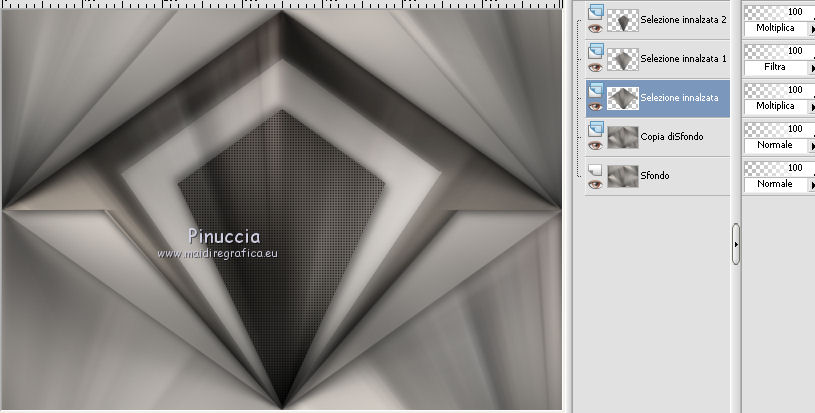
Task: Open Moltiplica blend mode of highlighted Selezione innalzata
Action: [x=775, y=106]
